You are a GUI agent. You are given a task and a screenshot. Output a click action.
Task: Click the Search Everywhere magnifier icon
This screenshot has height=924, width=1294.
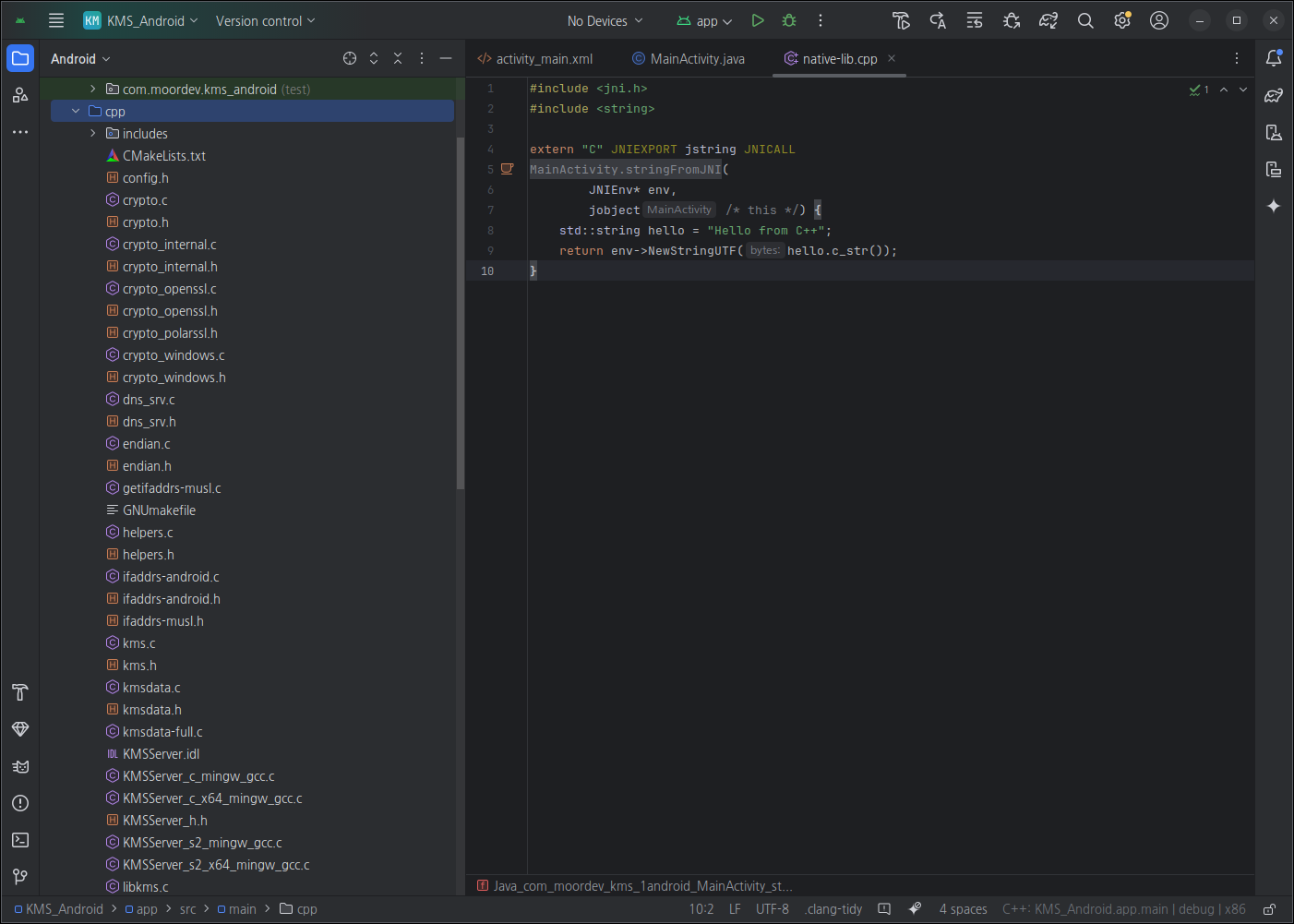1085,20
